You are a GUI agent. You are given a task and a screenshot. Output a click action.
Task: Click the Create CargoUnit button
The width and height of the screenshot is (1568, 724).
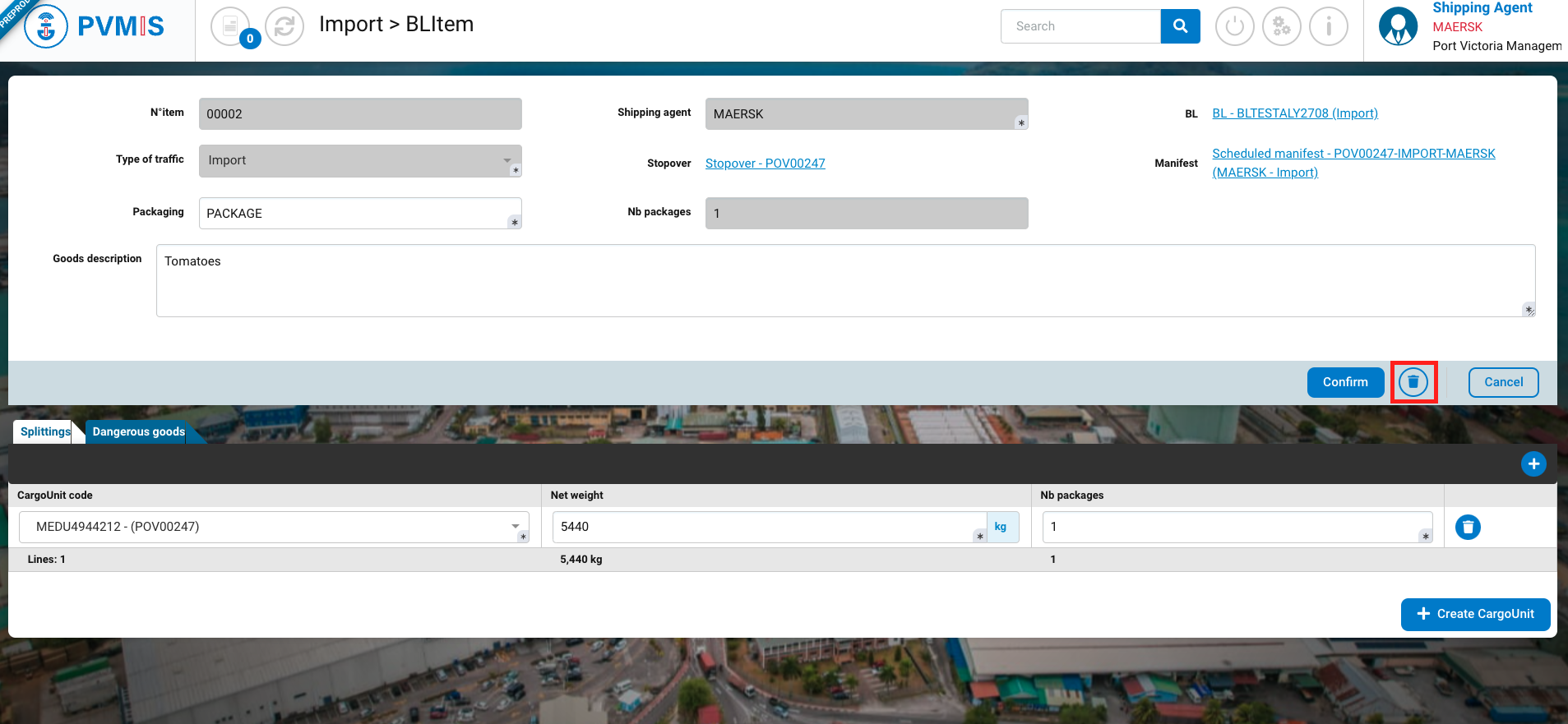point(1475,614)
